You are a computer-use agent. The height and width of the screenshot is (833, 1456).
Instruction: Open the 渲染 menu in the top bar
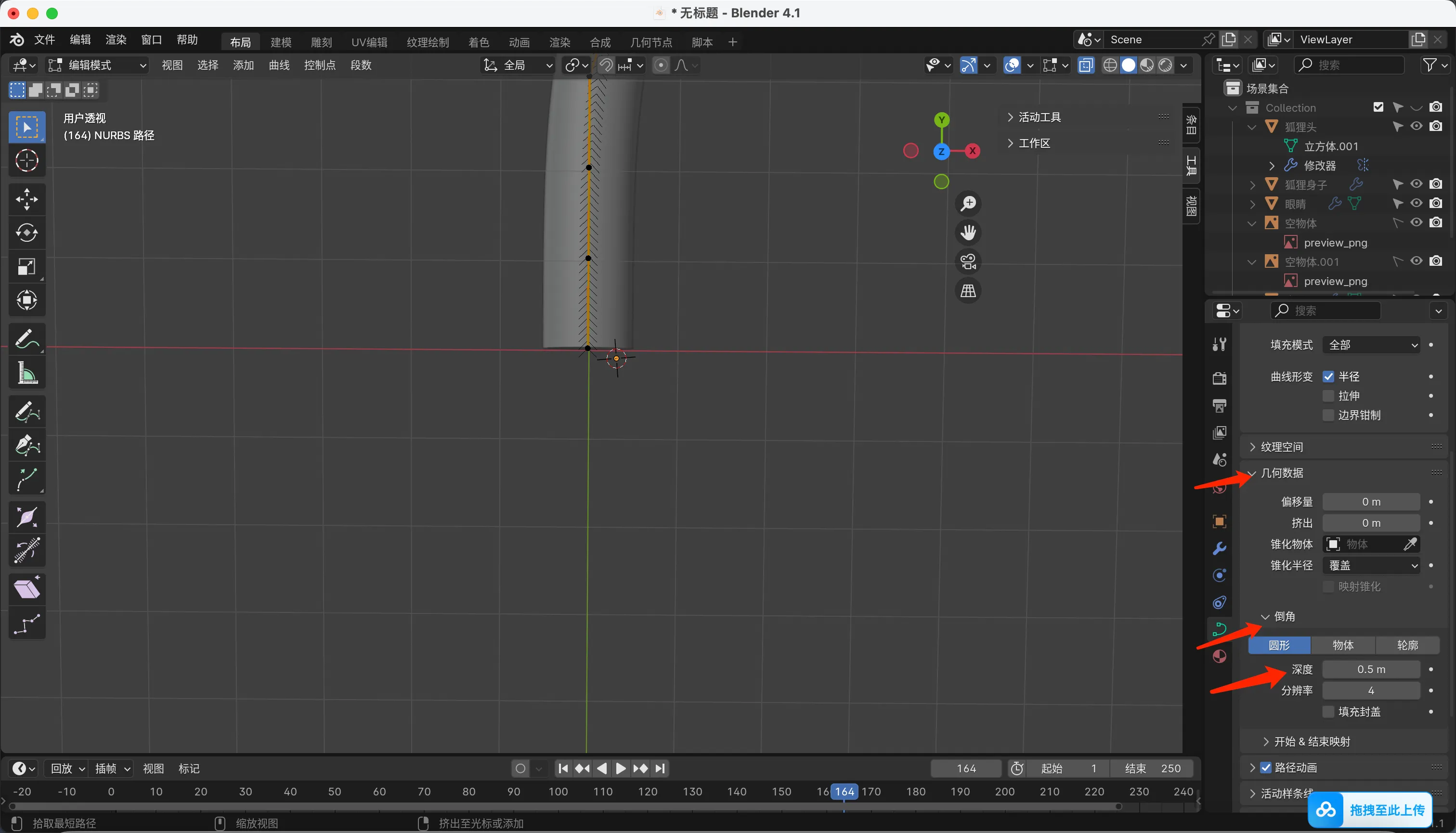click(x=116, y=39)
